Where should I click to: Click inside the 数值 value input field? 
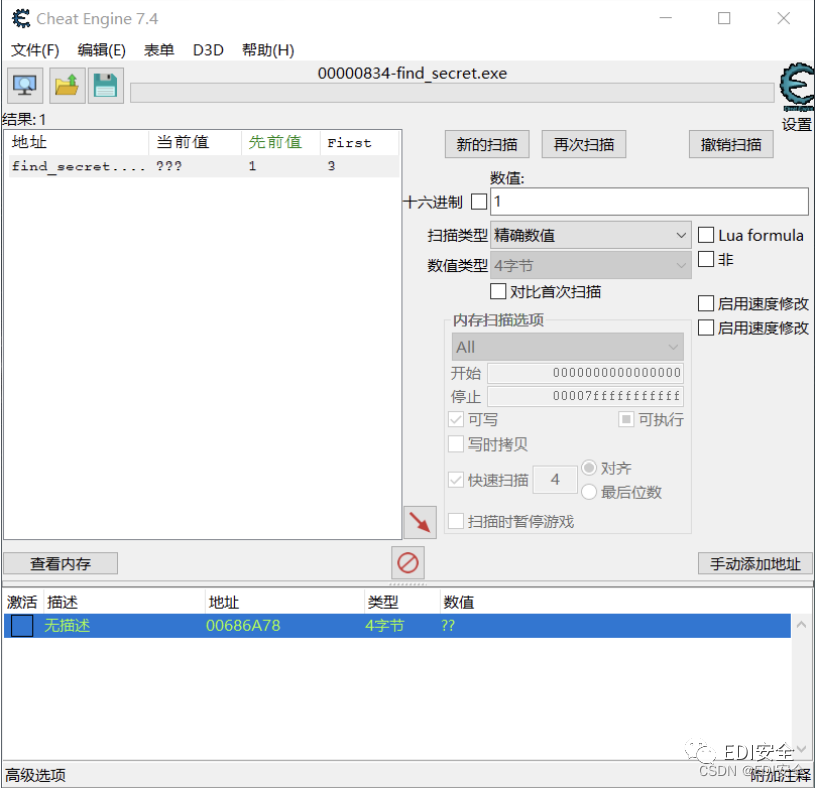coord(650,201)
